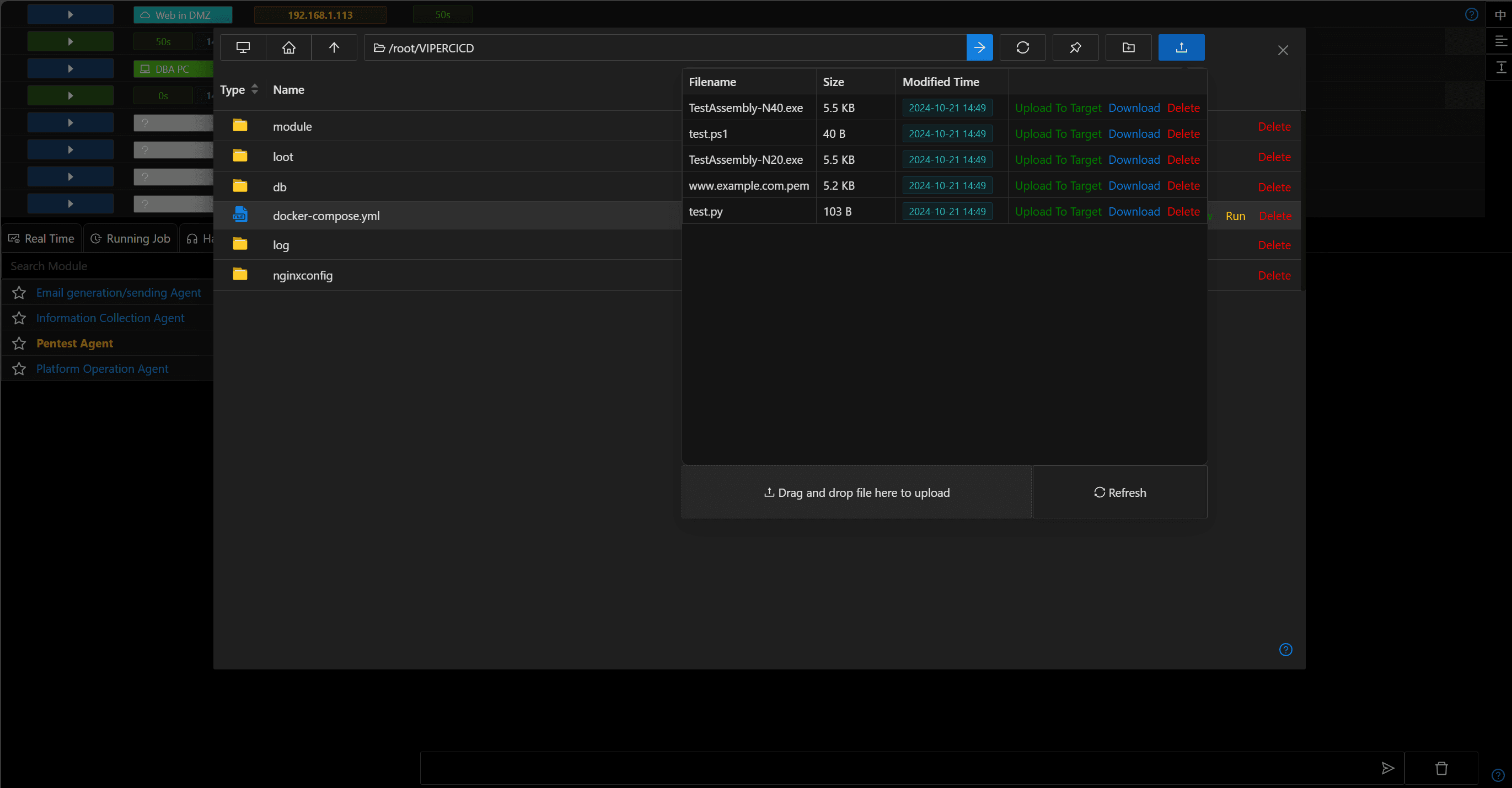Screen dimensions: 1512x788
Task: Open the module folder
Action: tap(292, 126)
